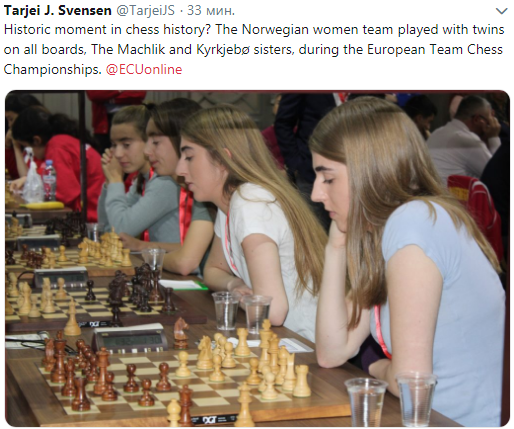The image size is (514, 429).
Task: Open the @ECUonline mention link
Action: click(x=144, y=69)
